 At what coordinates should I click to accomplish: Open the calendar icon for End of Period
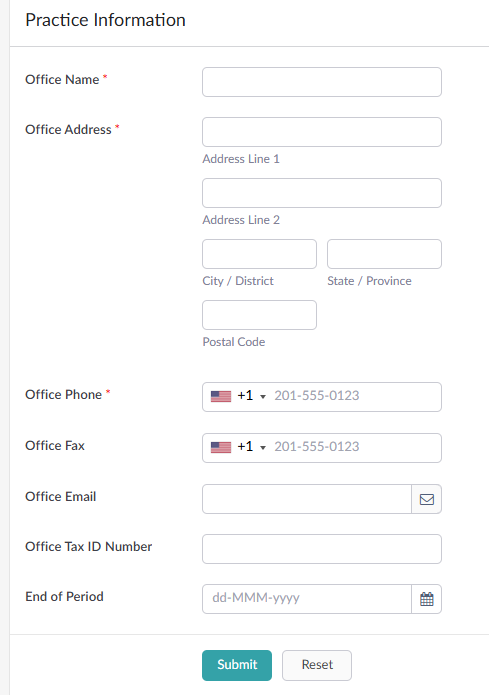426,599
